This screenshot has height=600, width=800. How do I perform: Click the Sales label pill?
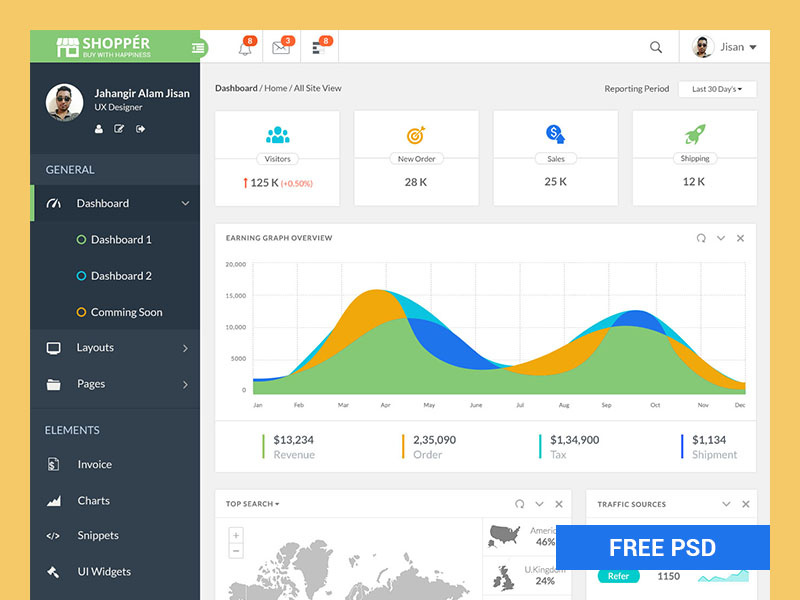(x=556, y=159)
